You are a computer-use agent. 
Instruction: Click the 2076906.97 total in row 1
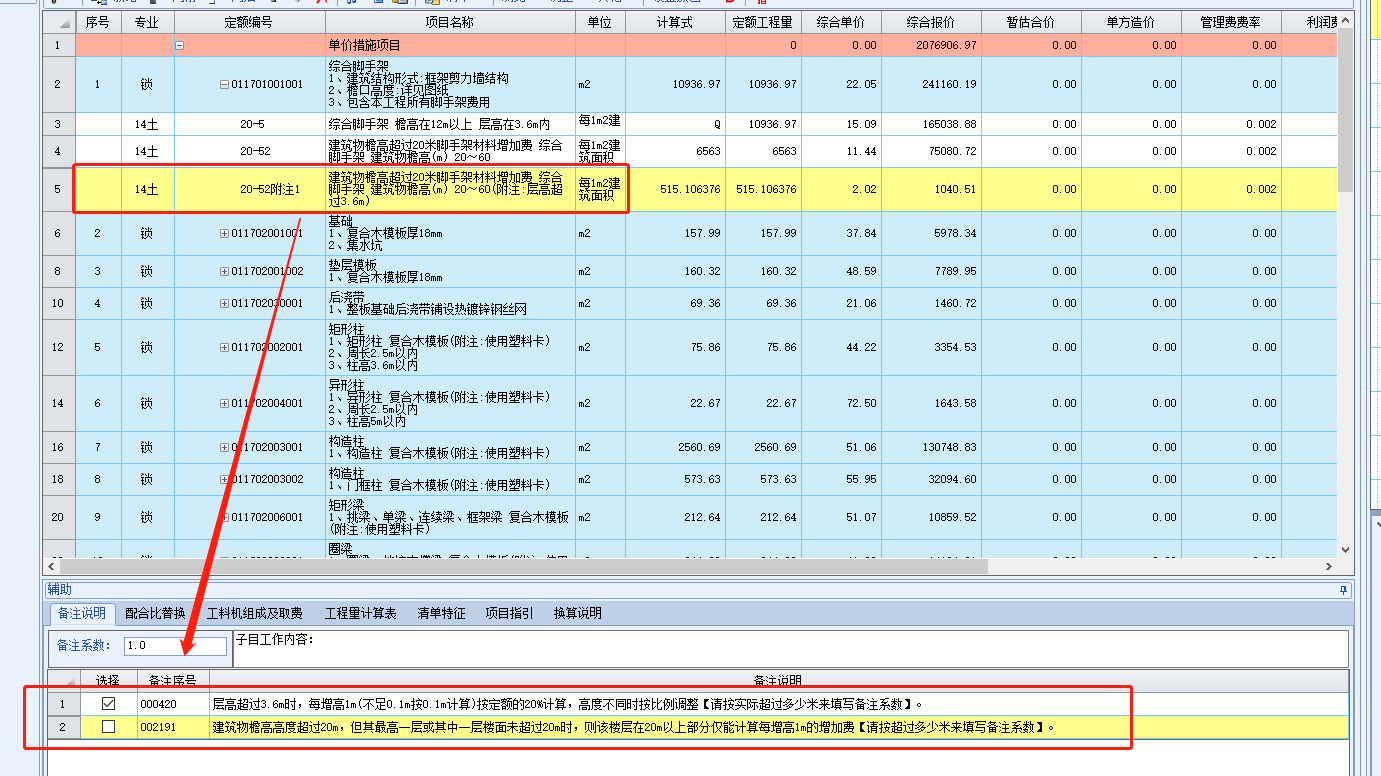931,45
